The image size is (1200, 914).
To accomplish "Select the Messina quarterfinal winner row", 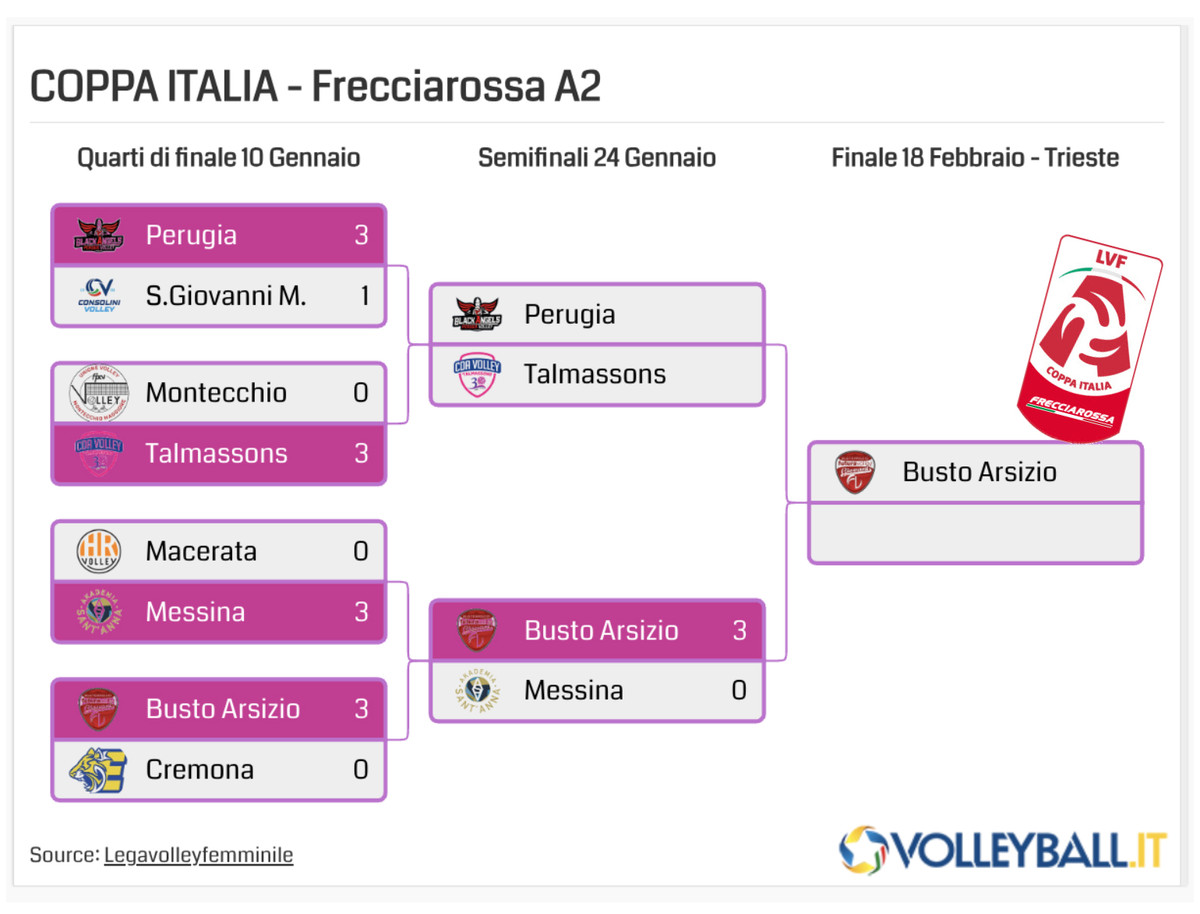I will [219, 611].
